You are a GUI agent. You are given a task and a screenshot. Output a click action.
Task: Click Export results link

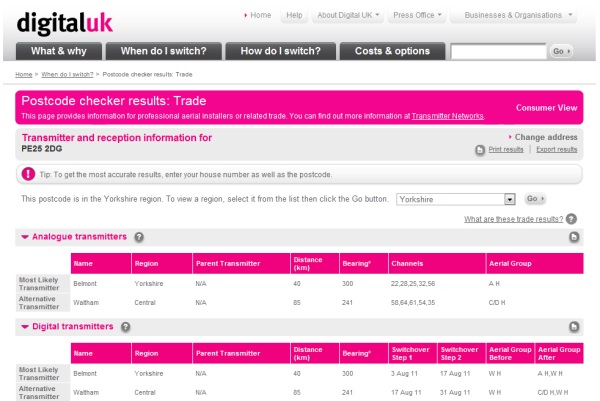pos(557,150)
